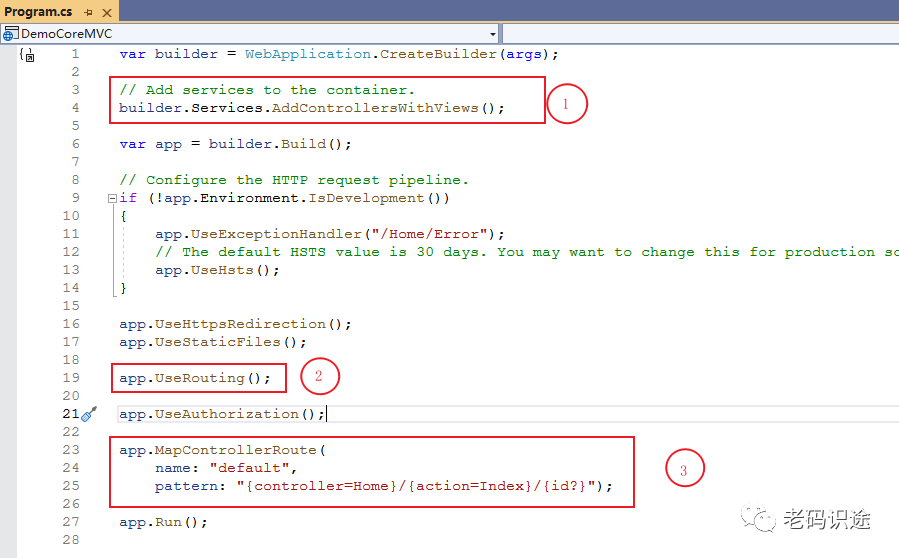The height and width of the screenshot is (558, 899).
Task: Click line number 9 in the margin
Action: [x=76, y=198]
